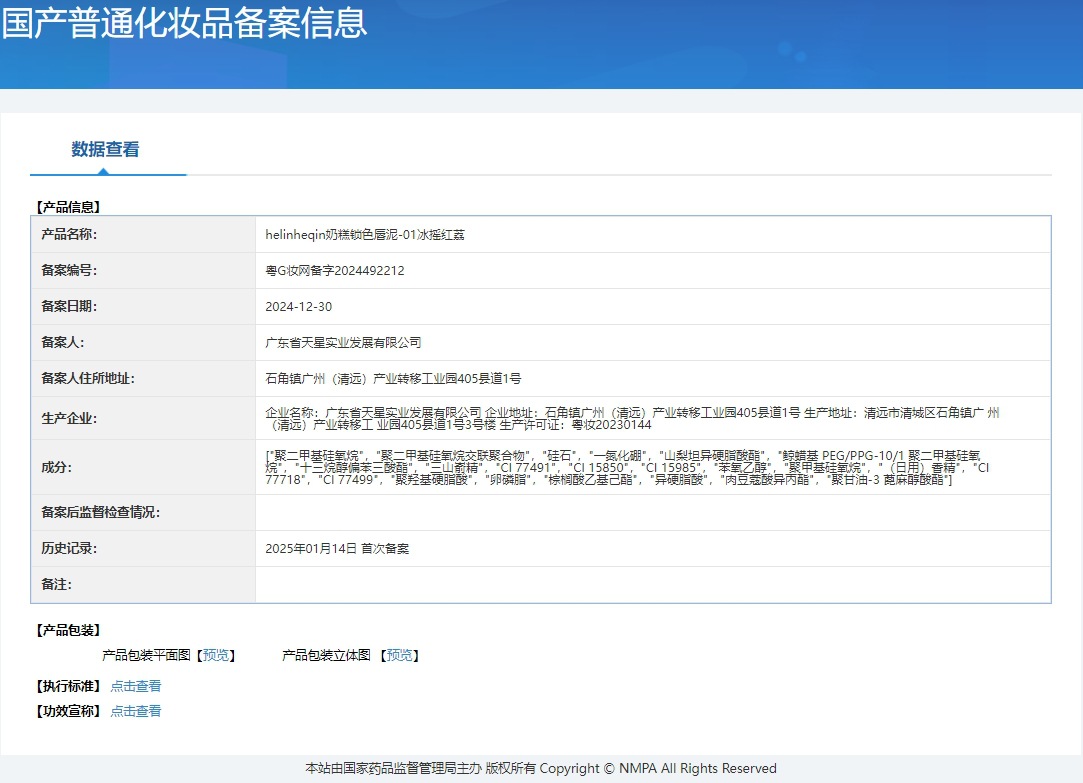The height and width of the screenshot is (783, 1083).
Task: Click the 生产企业 details text
Action: click(x=632, y=418)
